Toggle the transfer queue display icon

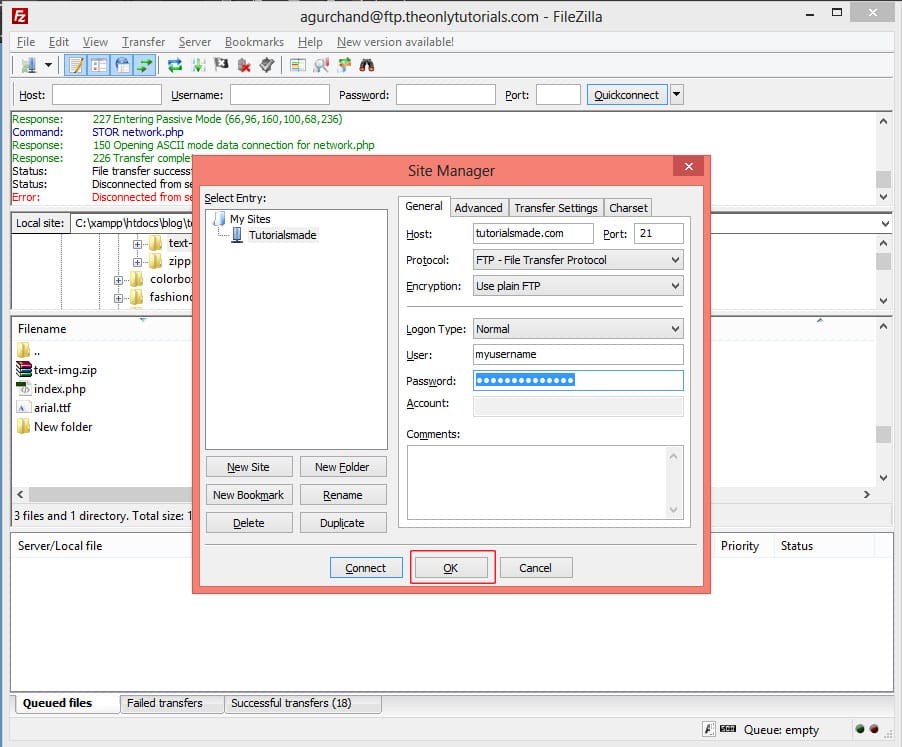(x=144, y=65)
